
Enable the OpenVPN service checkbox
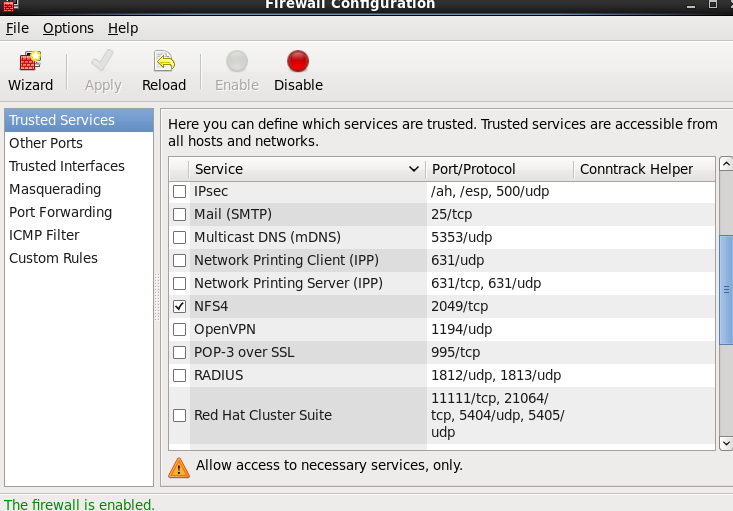pos(180,329)
